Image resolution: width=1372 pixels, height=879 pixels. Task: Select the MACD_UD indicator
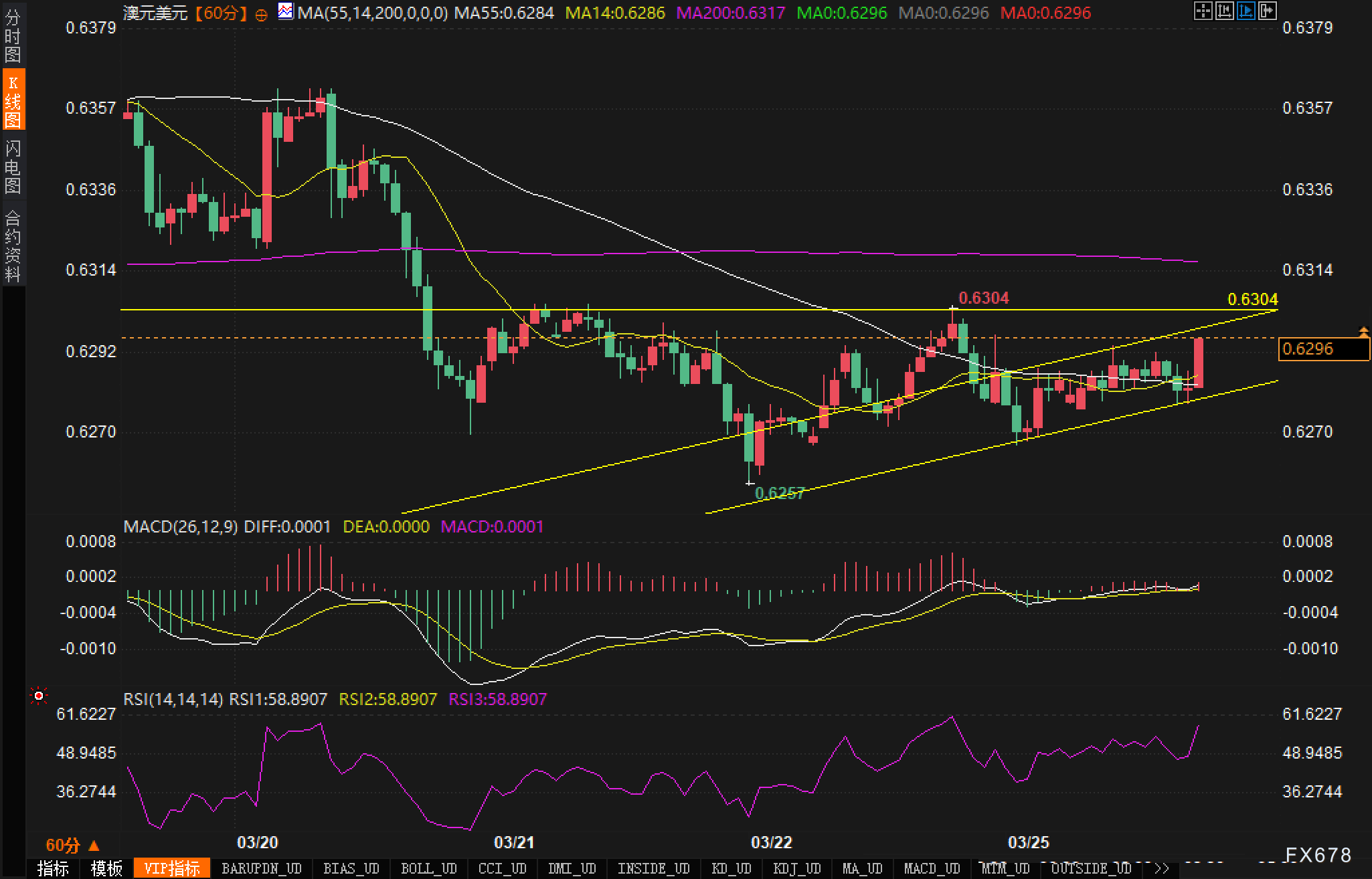click(x=932, y=868)
